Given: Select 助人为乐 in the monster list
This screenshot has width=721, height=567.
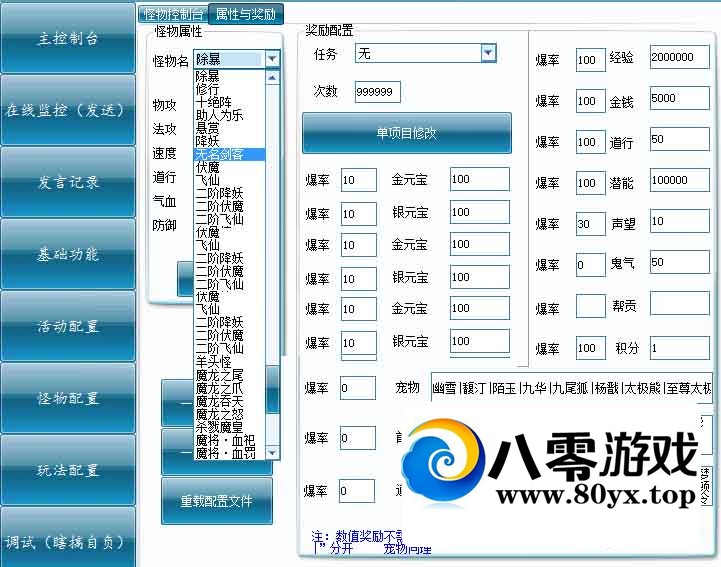Looking at the screenshot, I should point(229,115).
